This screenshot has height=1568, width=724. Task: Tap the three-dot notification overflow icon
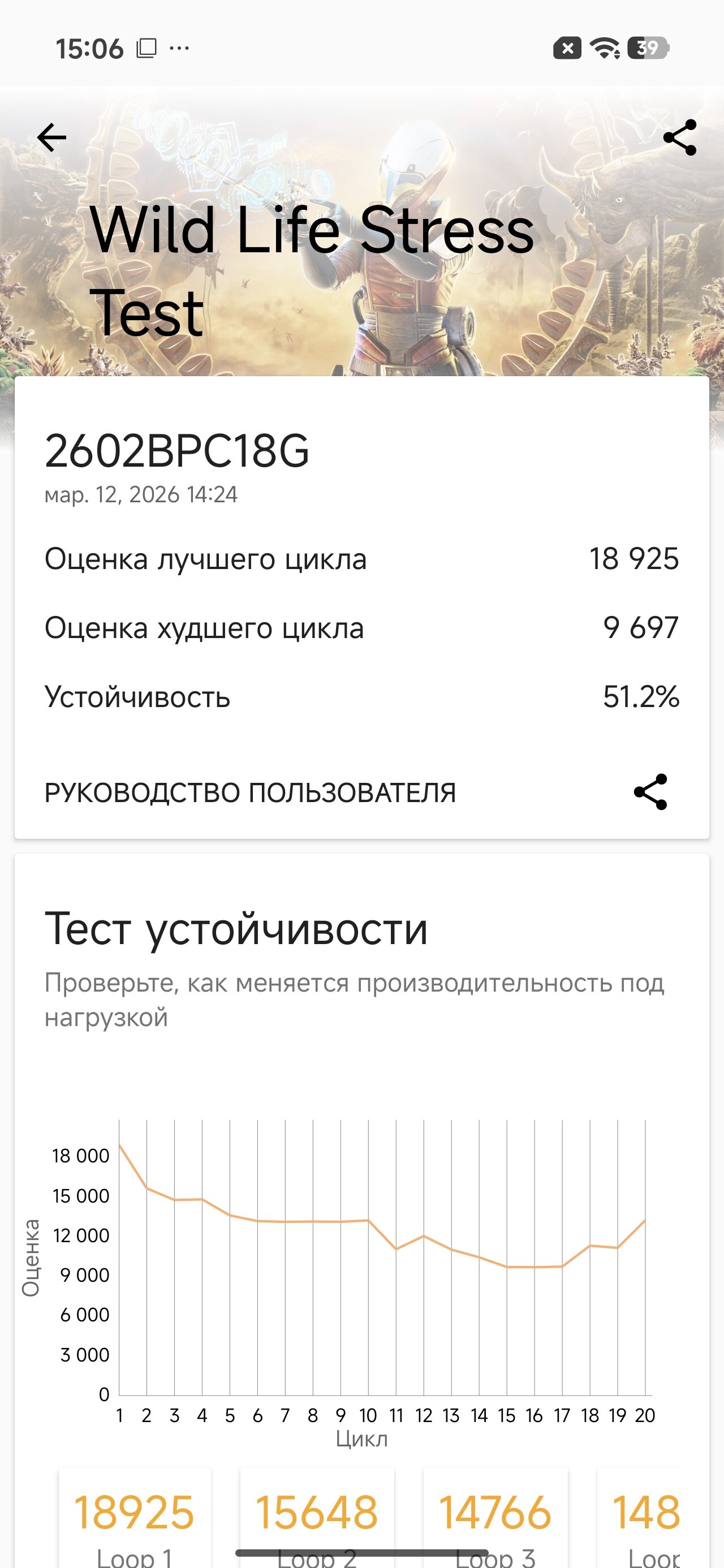[x=179, y=48]
